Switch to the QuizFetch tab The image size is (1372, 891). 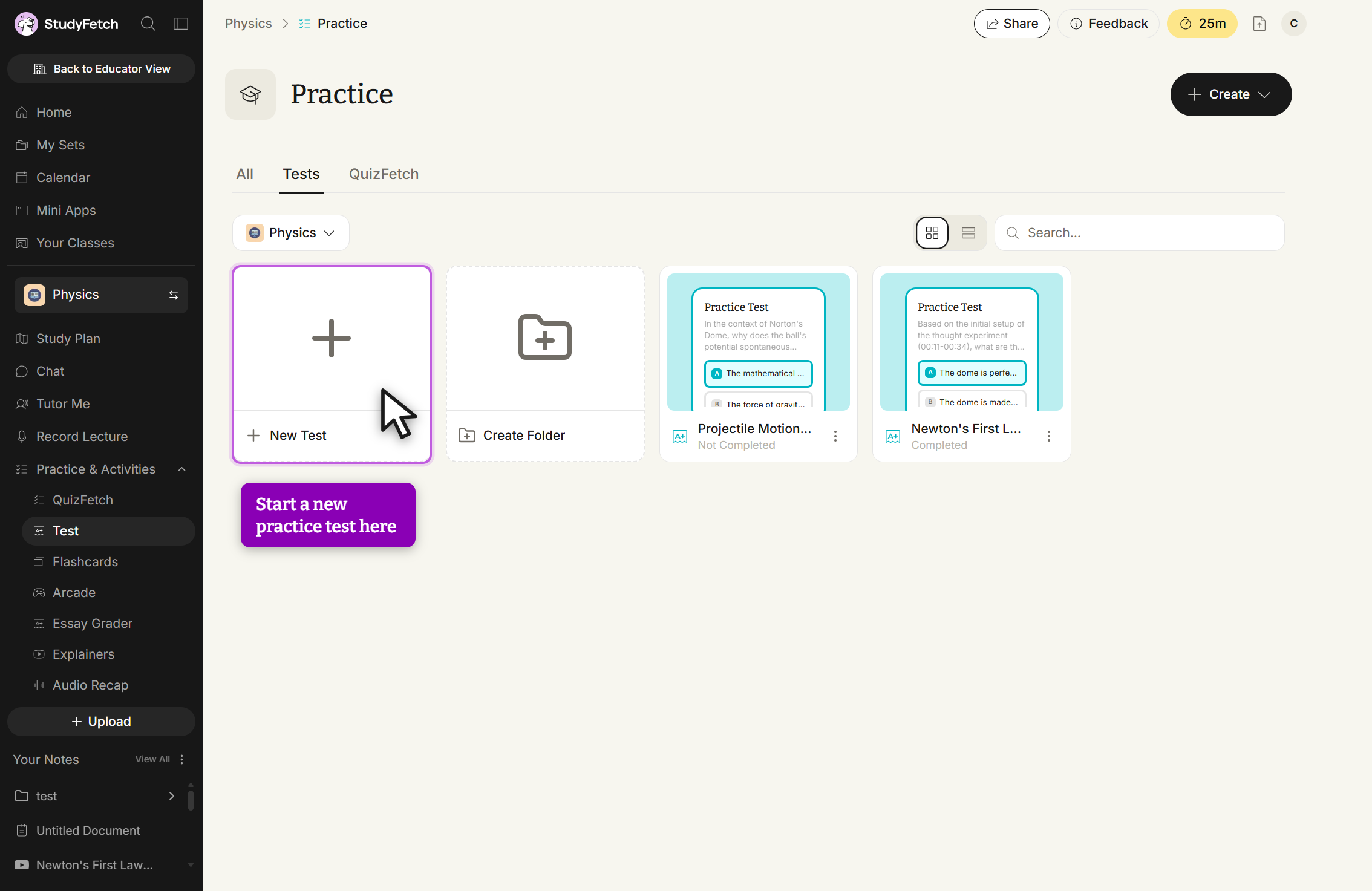(384, 174)
